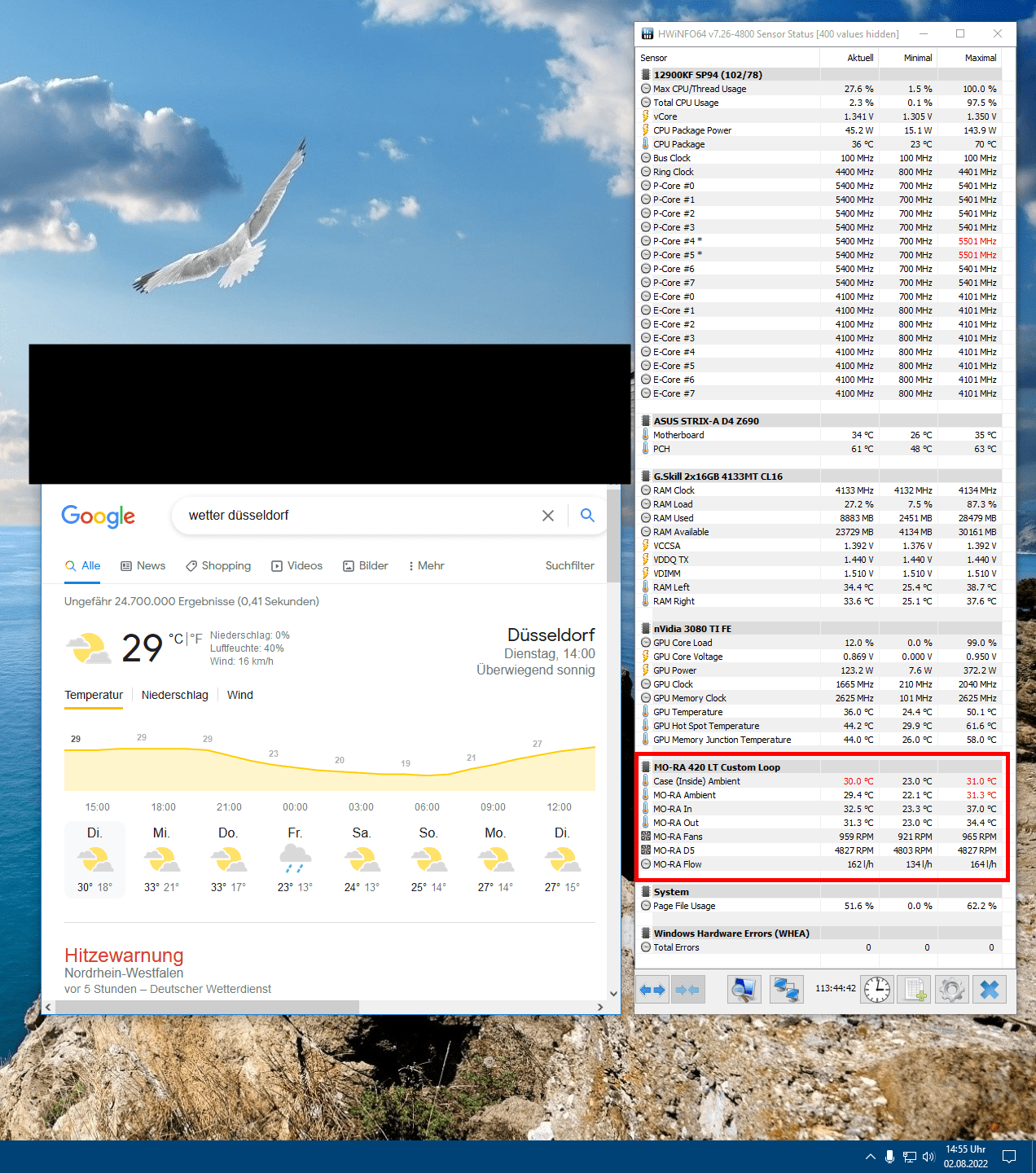Select P-Core #4 row
The height and width of the screenshot is (1173, 1036).
tap(819, 241)
